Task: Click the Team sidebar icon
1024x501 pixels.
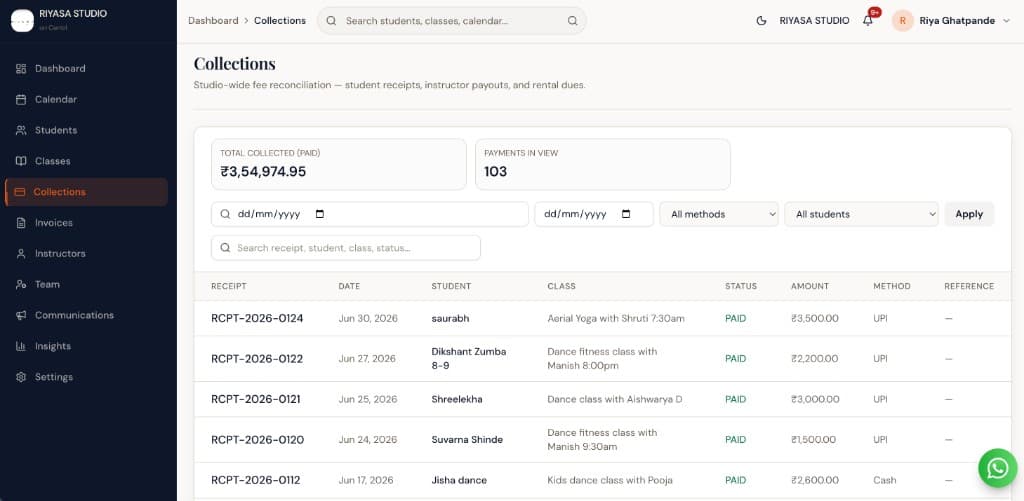Action: click(21, 284)
